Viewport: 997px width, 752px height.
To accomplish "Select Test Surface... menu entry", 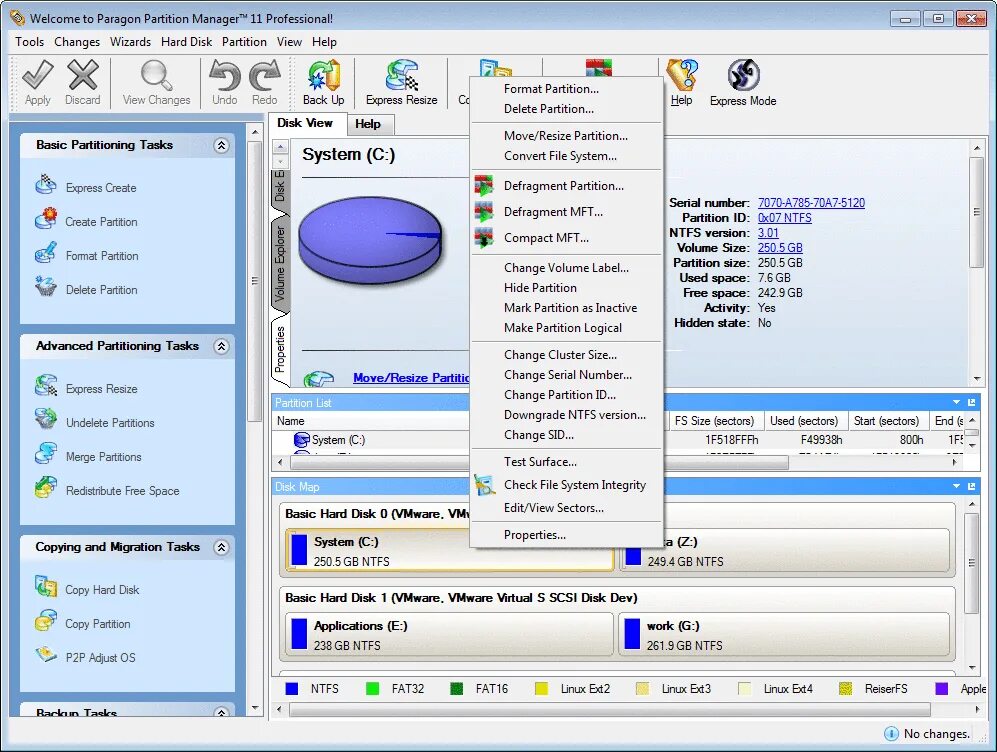I will point(540,462).
